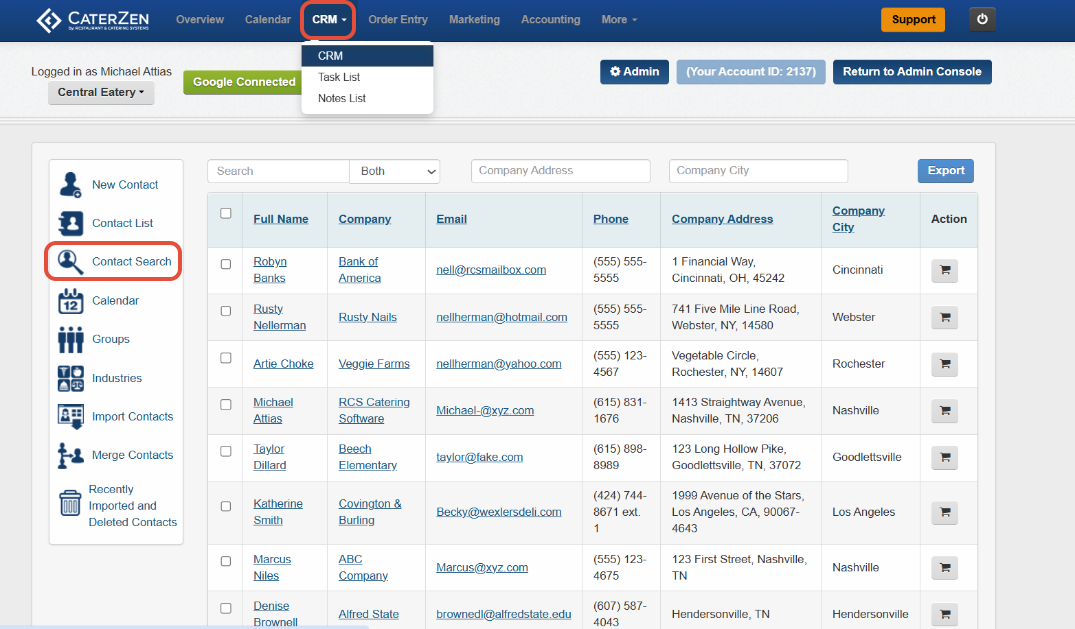Sort table by Company column header
Viewport: 1075px width, 629px height.
365,219
